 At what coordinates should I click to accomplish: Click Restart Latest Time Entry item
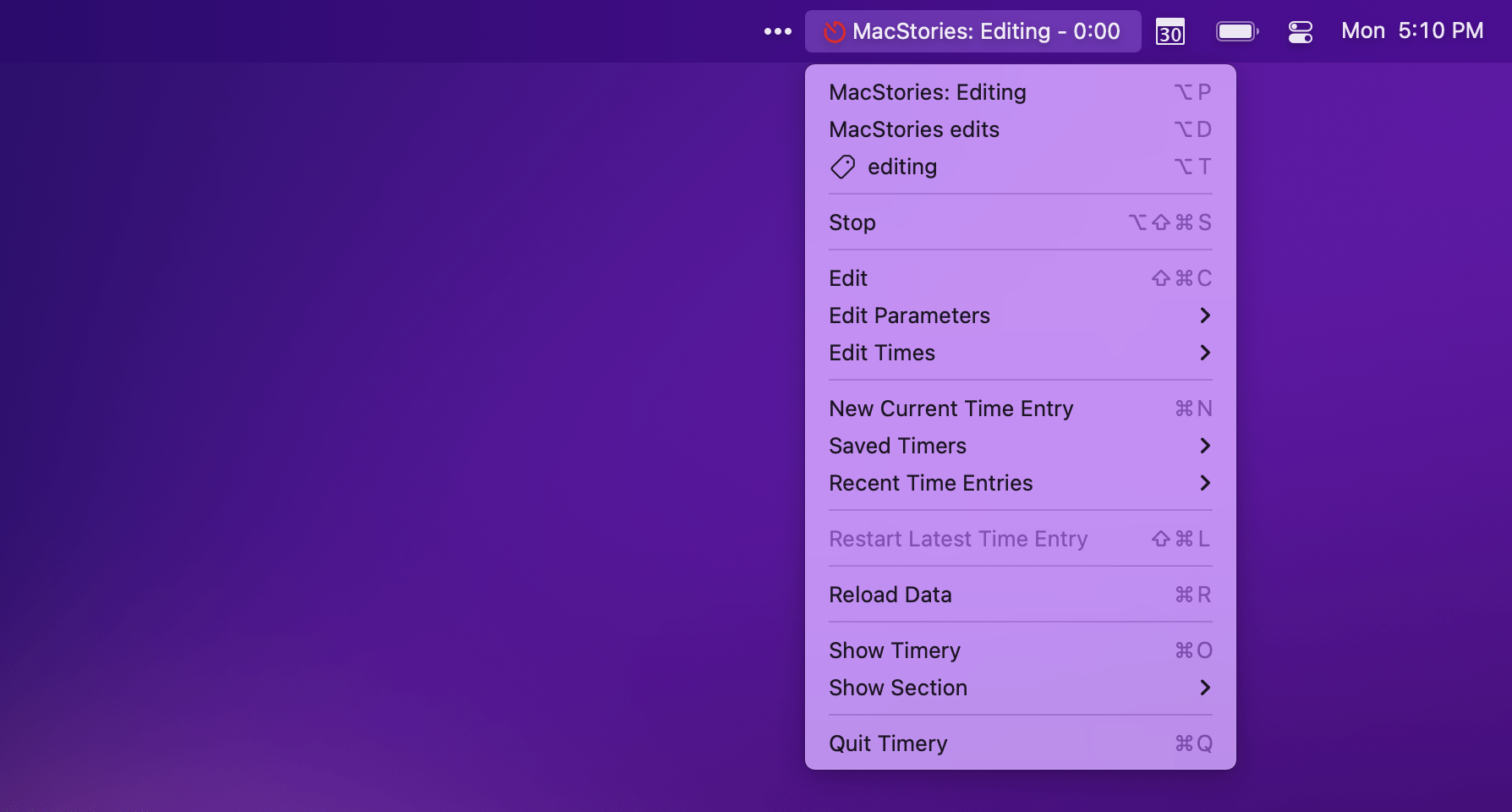pyautogui.click(x=1021, y=539)
